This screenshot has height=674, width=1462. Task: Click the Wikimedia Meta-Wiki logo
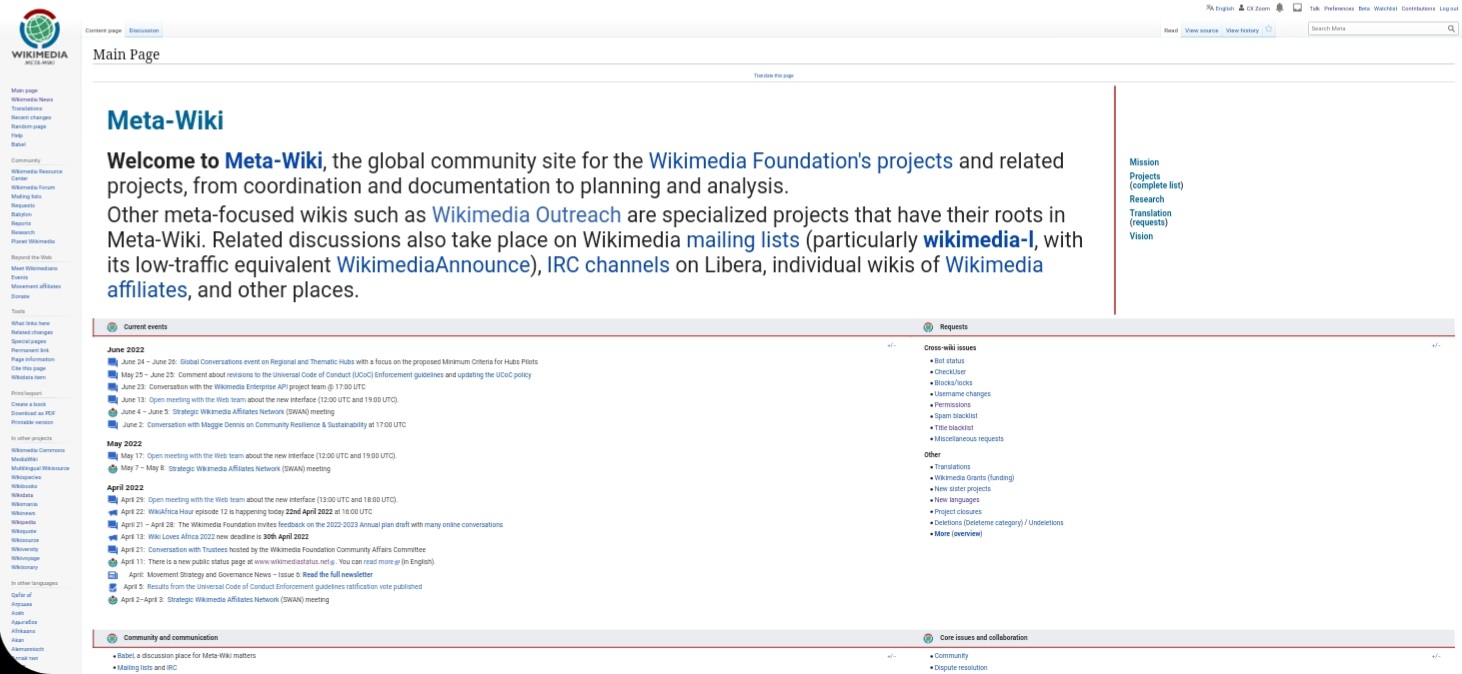coord(39,37)
